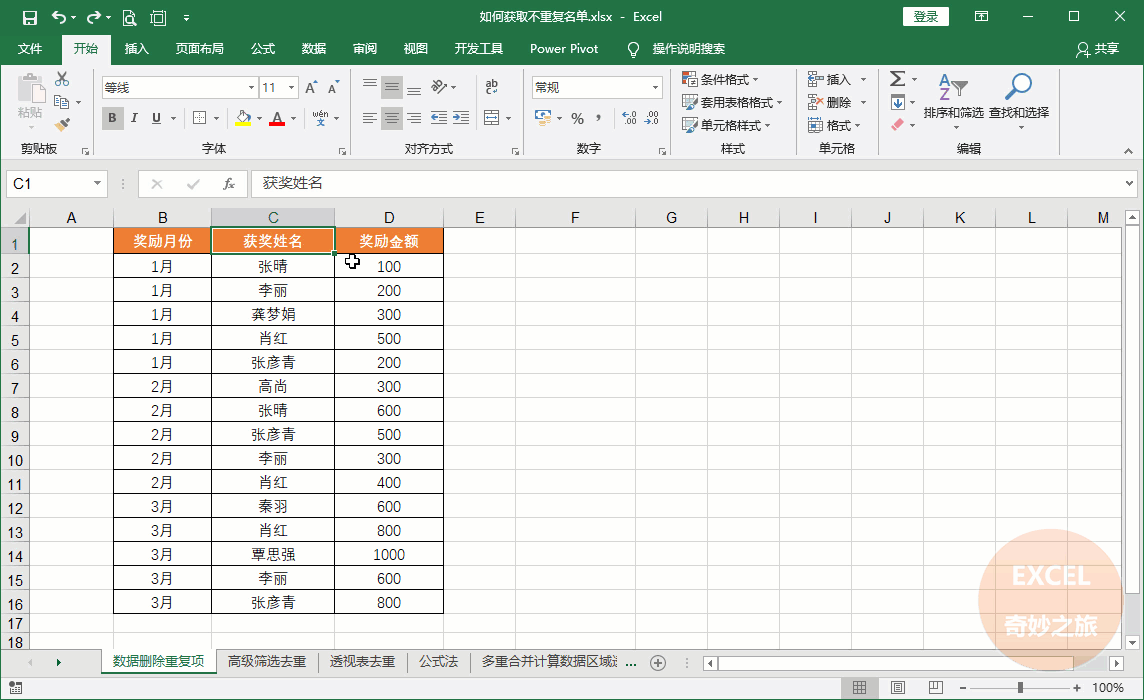This screenshot has height=700, width=1144.
Task: Click the Format Painter brush icon
Action: 62,125
